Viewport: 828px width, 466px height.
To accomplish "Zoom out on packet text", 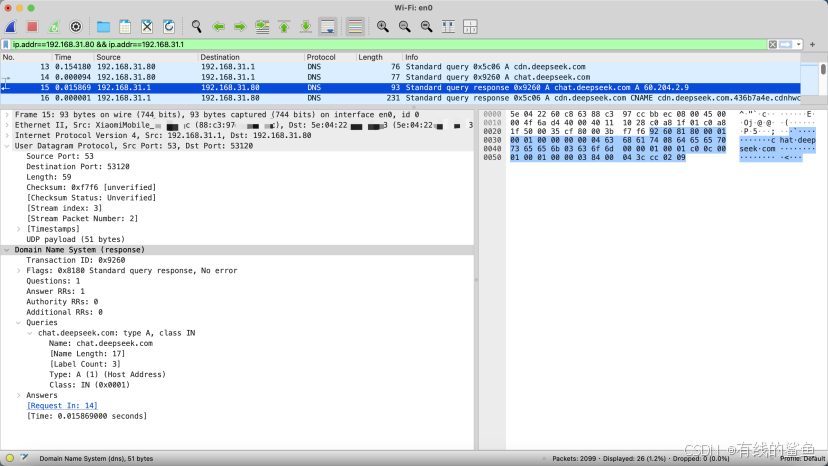I will point(404,26).
